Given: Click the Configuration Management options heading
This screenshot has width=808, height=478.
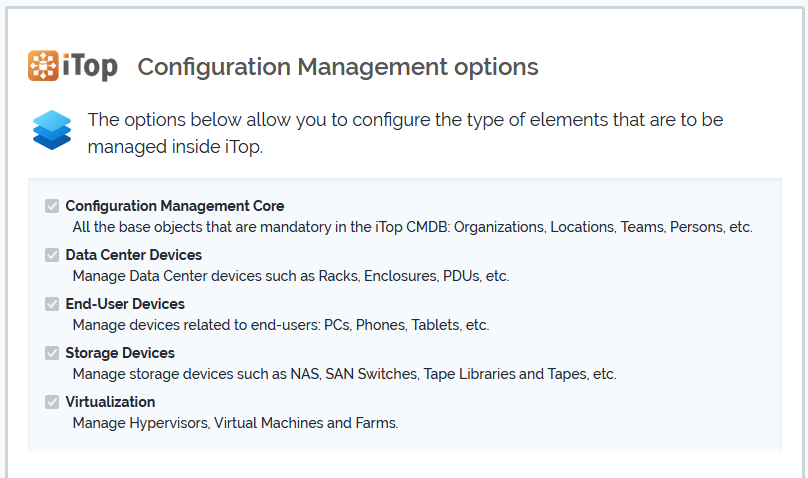Looking at the screenshot, I should [x=338, y=67].
